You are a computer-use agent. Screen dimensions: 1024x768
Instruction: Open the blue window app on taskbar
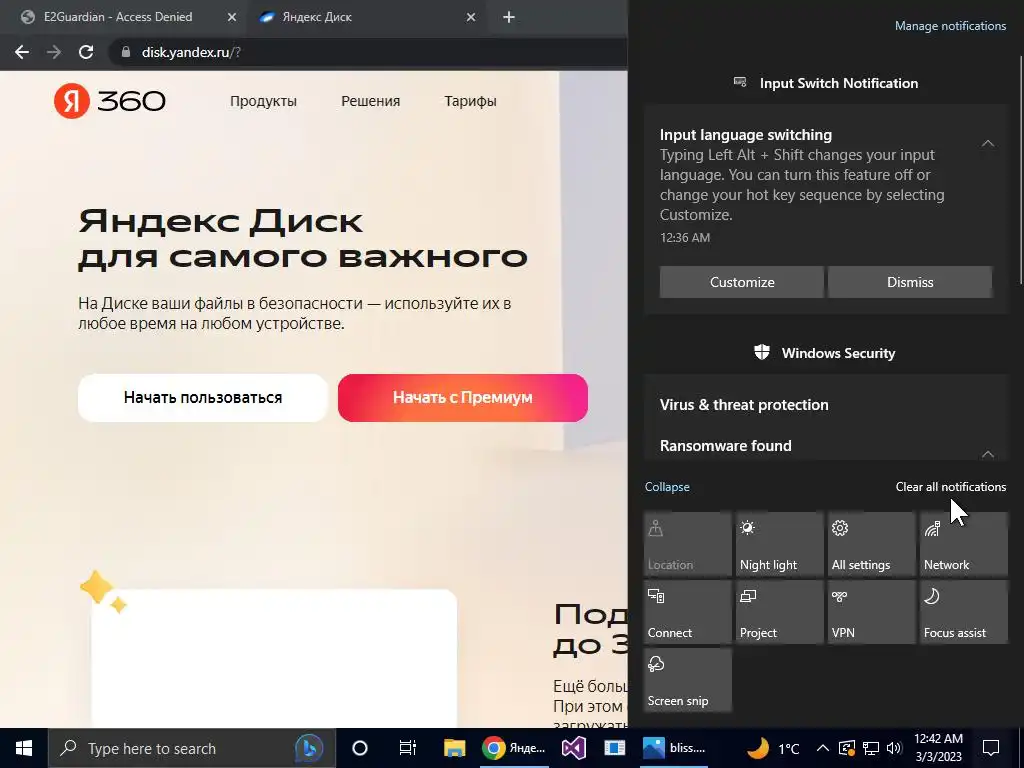[x=615, y=748]
